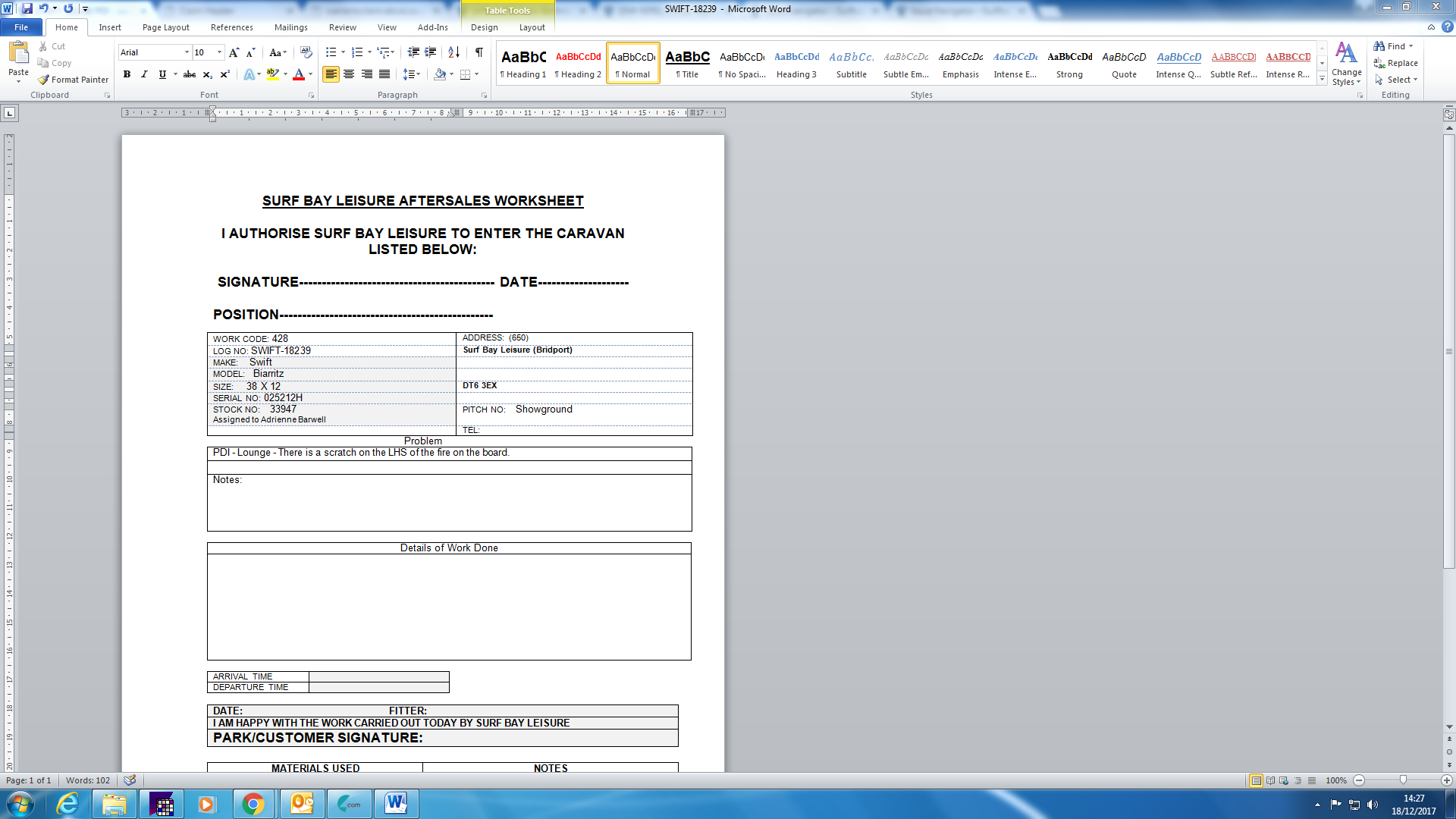
Task: Open the font size dropdown
Action: click(x=220, y=52)
